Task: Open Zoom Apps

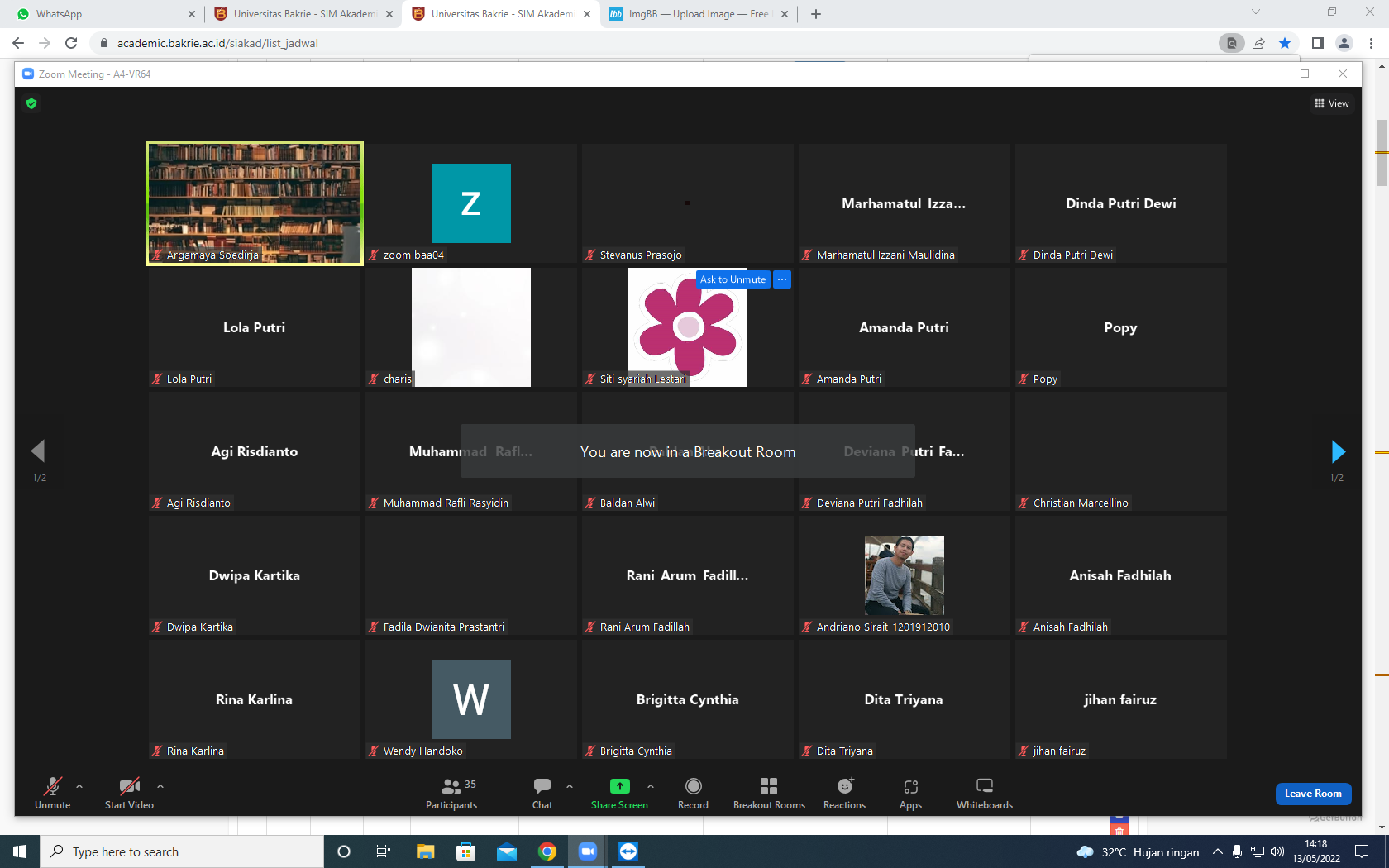Action: (x=910, y=794)
